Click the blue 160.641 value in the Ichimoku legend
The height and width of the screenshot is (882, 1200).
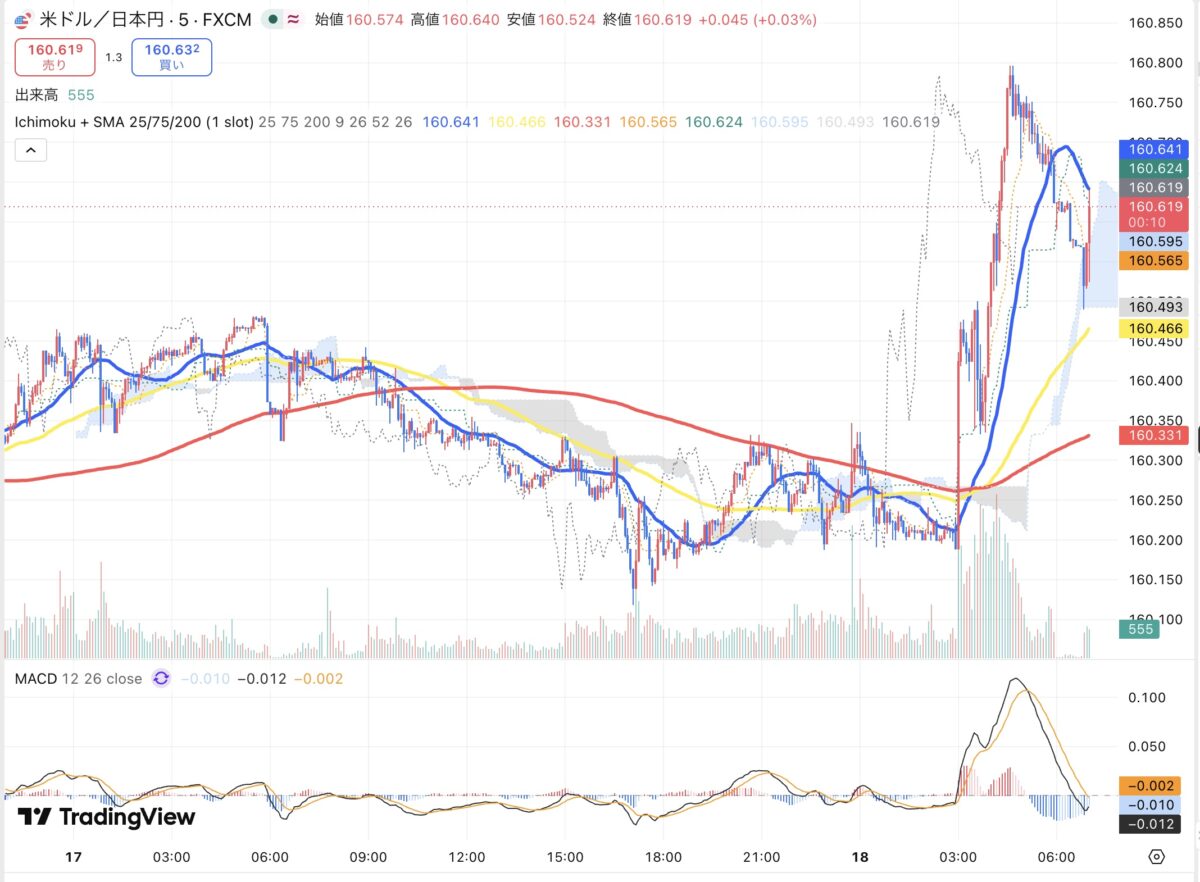tap(451, 122)
